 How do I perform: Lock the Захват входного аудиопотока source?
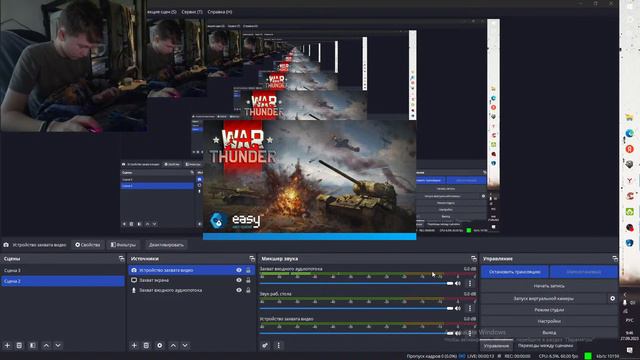[x=248, y=290]
